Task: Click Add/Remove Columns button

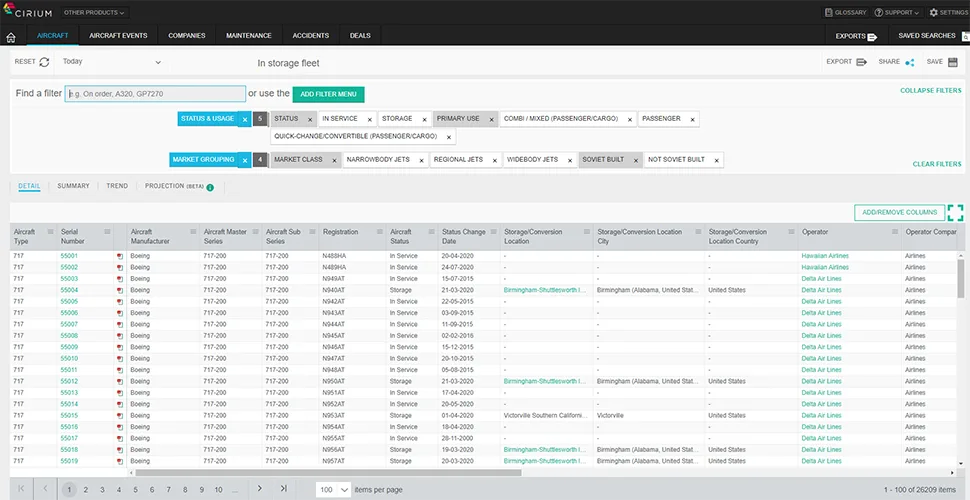Action: tap(899, 212)
